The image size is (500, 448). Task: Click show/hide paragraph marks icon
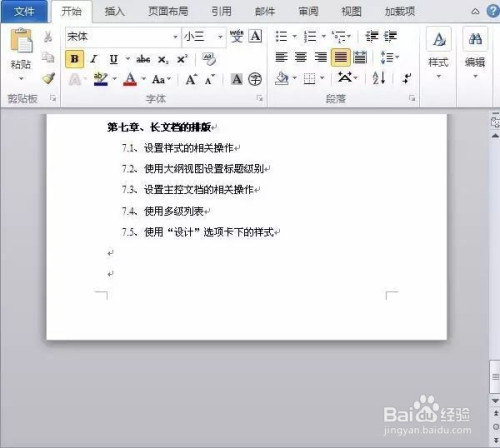(x=407, y=78)
